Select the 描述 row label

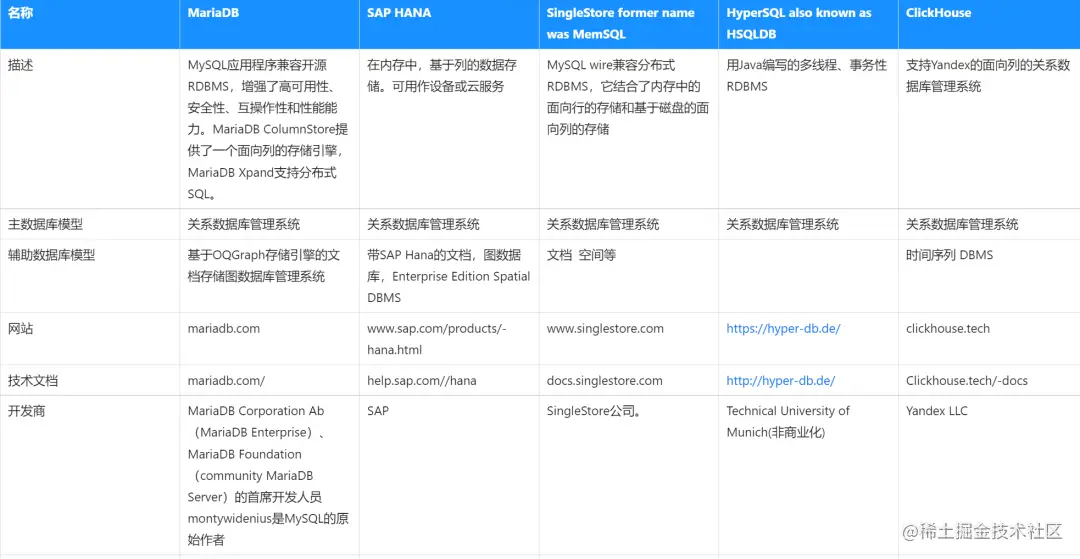[20, 65]
